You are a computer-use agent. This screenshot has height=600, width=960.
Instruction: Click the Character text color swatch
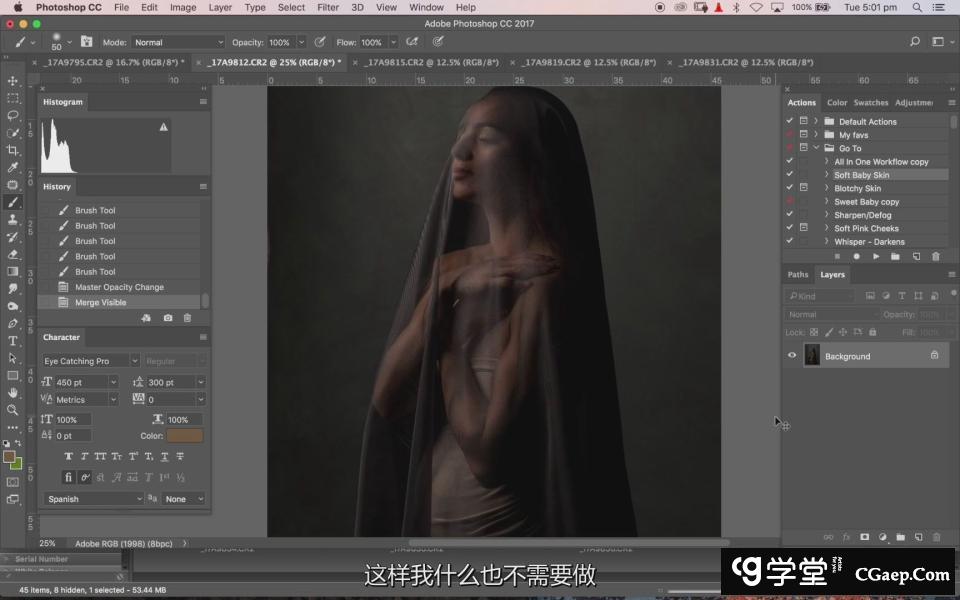click(x=185, y=436)
